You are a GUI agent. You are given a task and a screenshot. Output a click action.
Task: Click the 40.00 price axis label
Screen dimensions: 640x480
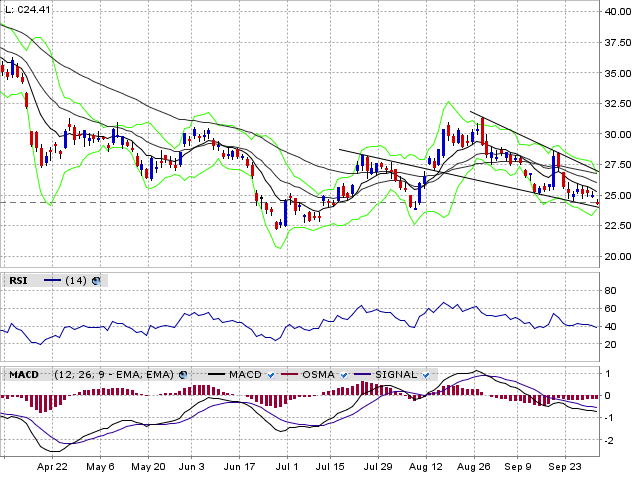pos(617,11)
